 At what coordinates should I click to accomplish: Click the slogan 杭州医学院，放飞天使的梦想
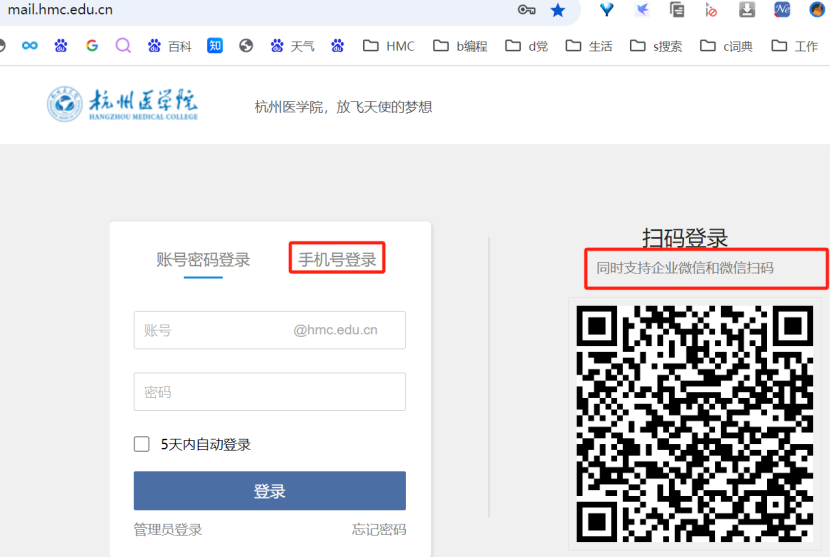343,107
